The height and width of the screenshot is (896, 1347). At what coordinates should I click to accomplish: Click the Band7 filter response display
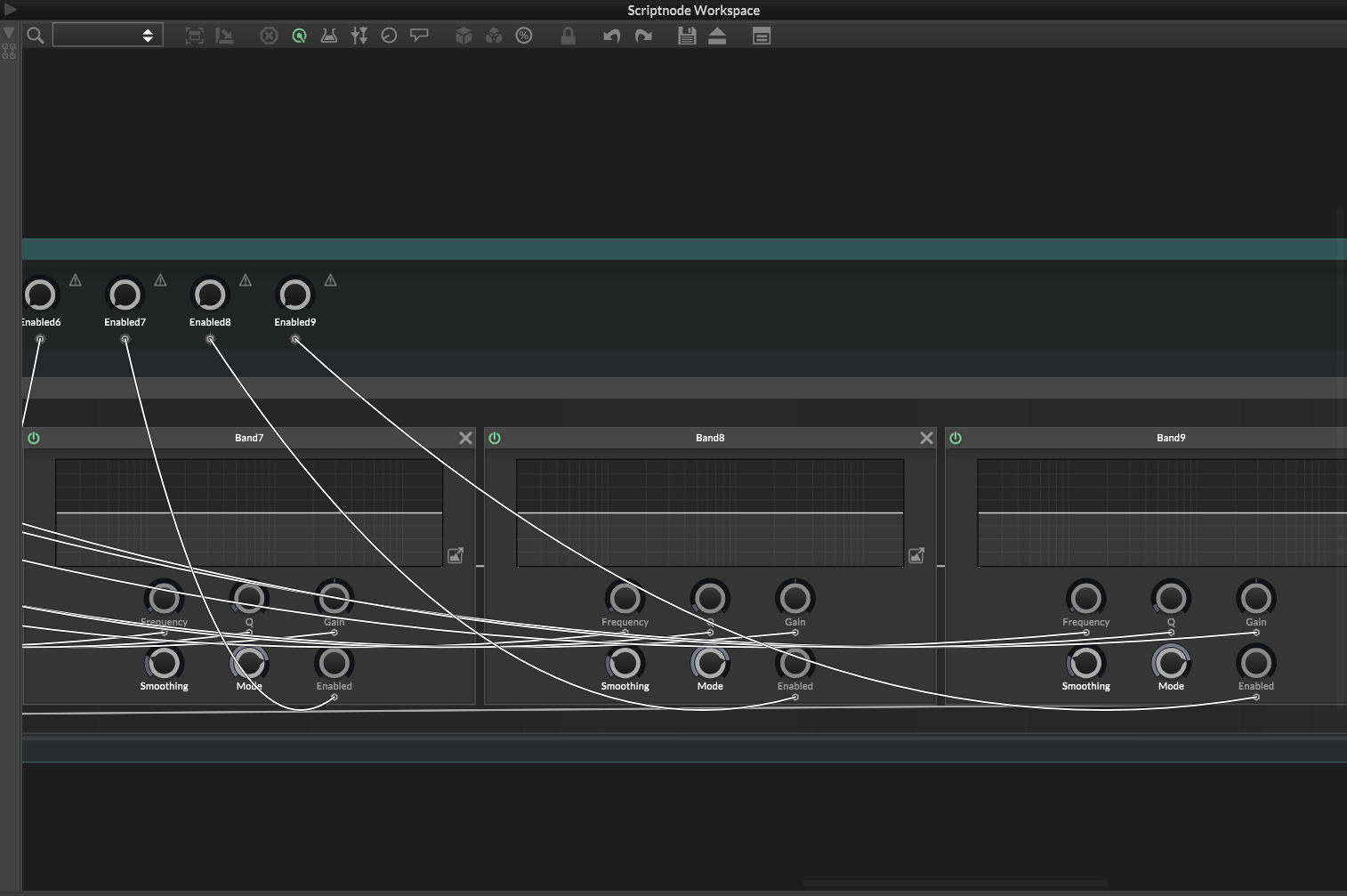tap(249, 513)
